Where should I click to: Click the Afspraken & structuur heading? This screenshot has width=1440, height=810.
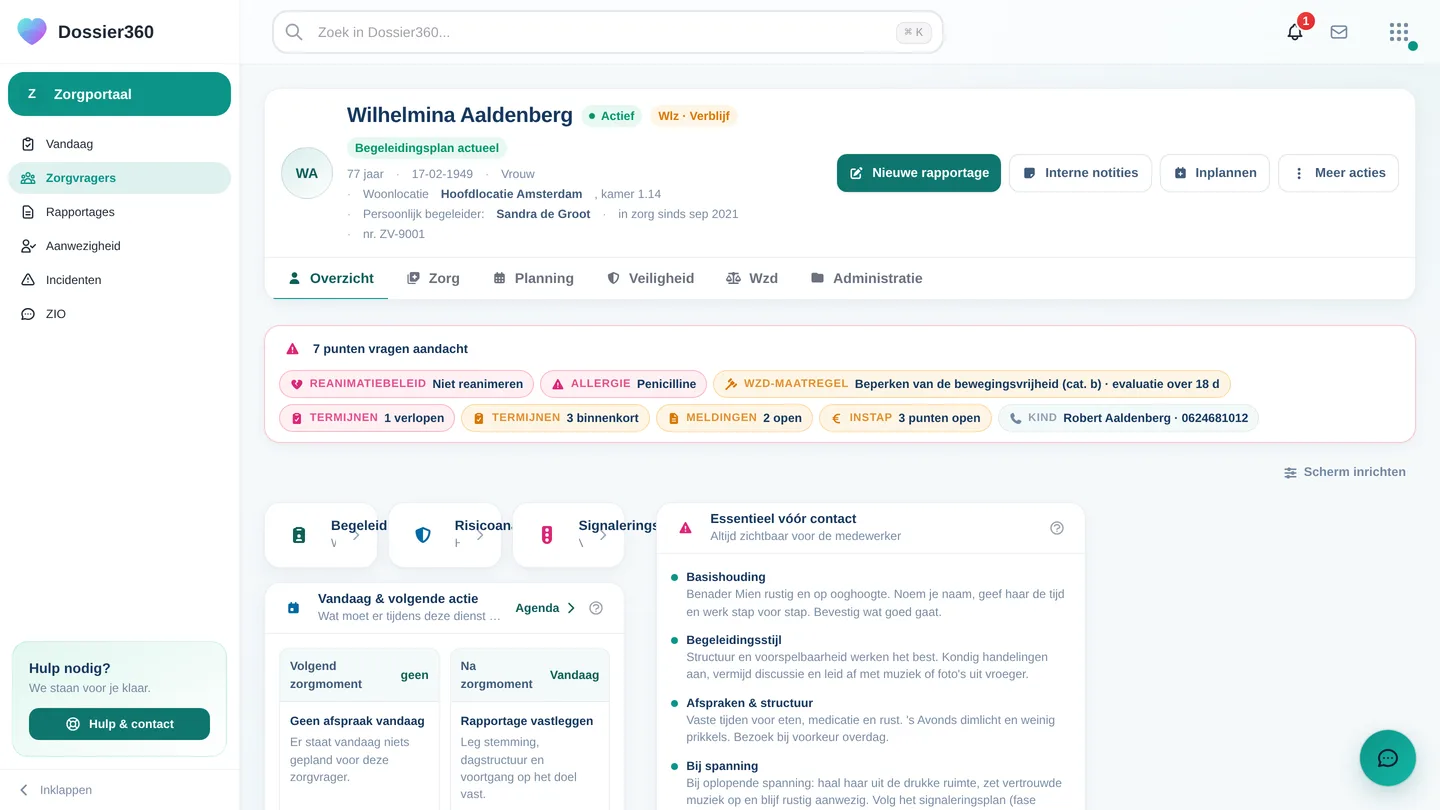tap(749, 703)
